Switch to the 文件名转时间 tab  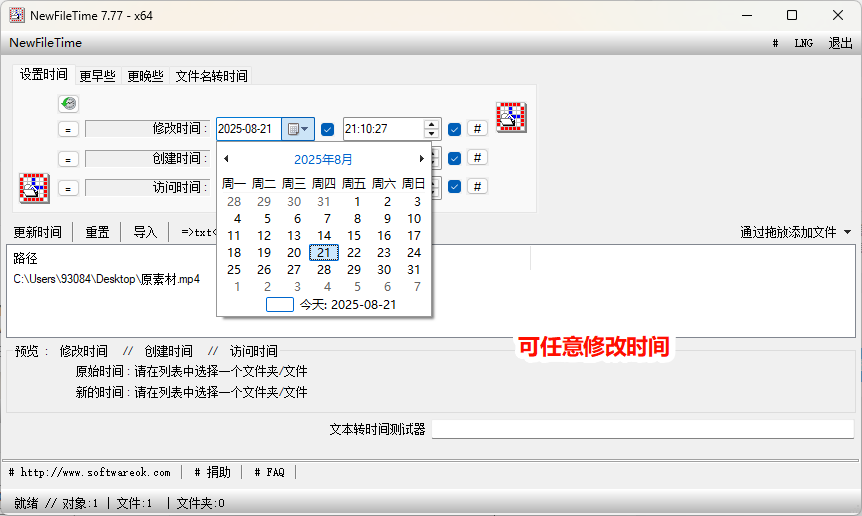click(x=212, y=76)
